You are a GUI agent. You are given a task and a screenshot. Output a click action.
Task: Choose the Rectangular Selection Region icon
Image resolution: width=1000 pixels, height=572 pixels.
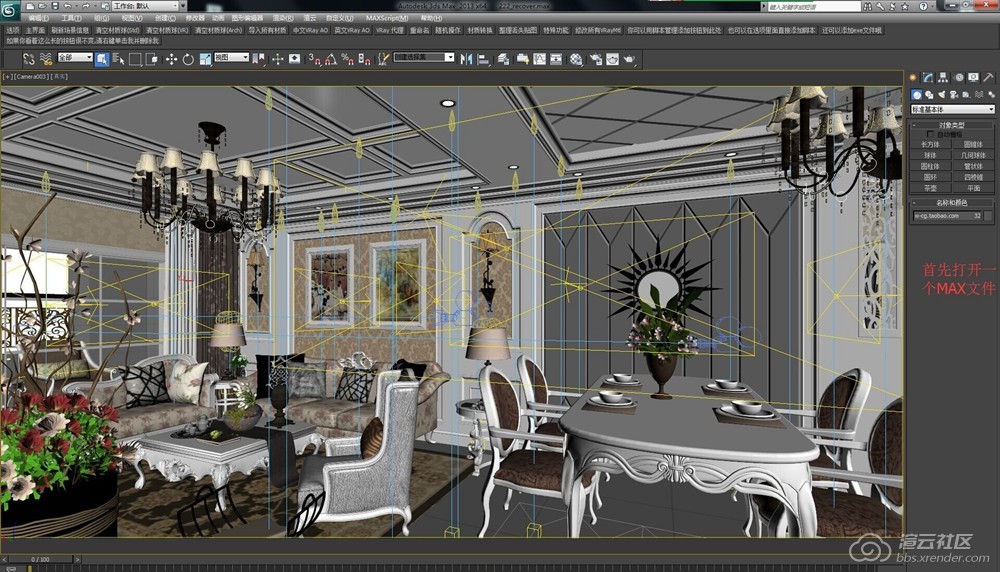135,59
